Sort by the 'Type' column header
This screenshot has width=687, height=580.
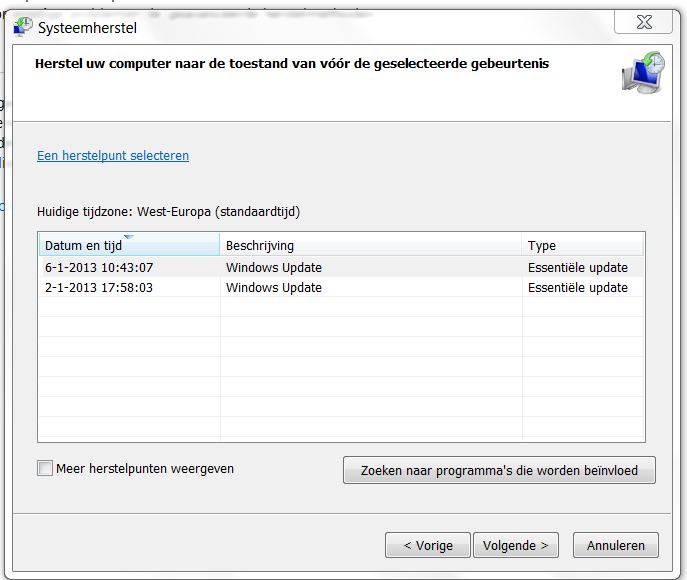582,245
